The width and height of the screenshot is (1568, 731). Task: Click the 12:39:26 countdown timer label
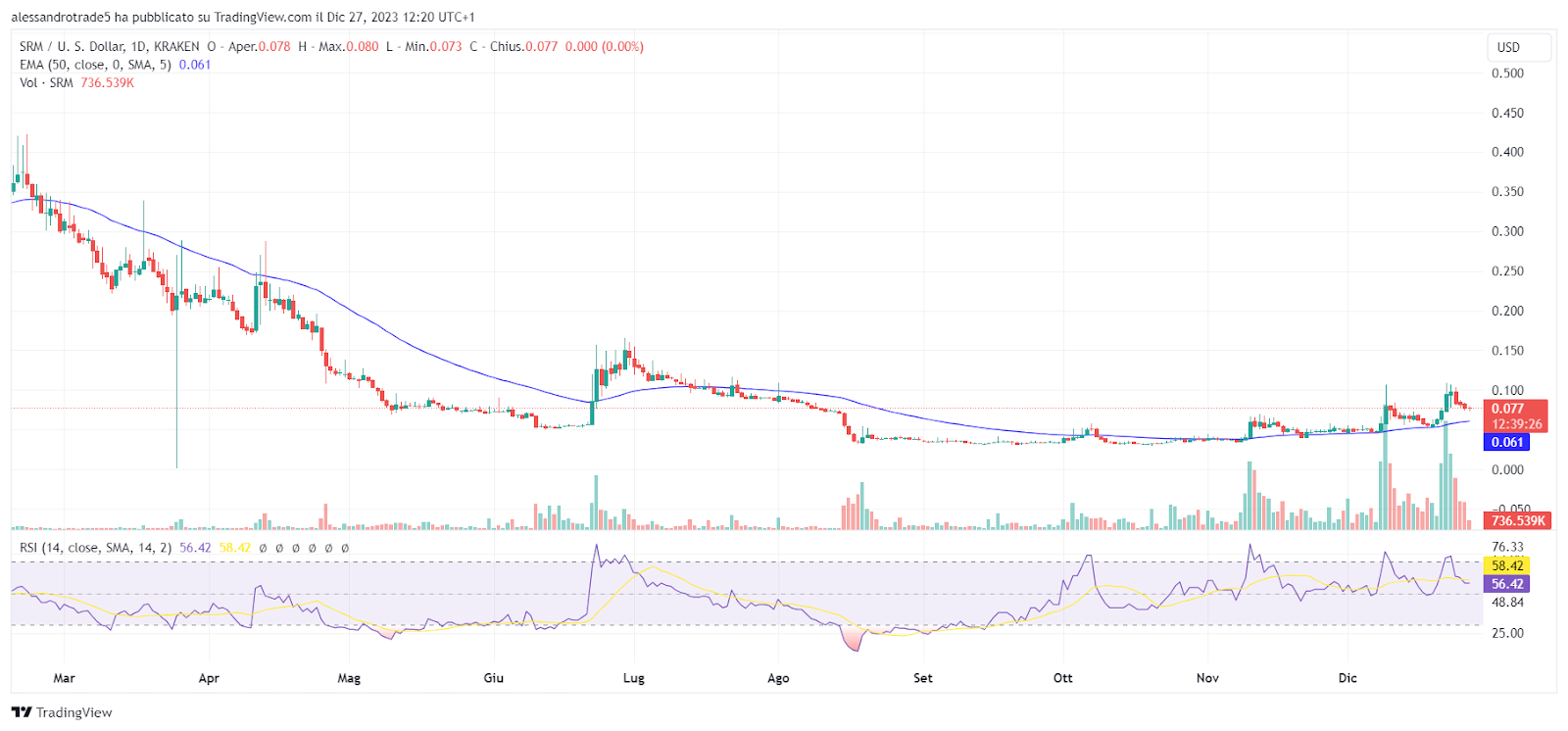click(x=1517, y=424)
